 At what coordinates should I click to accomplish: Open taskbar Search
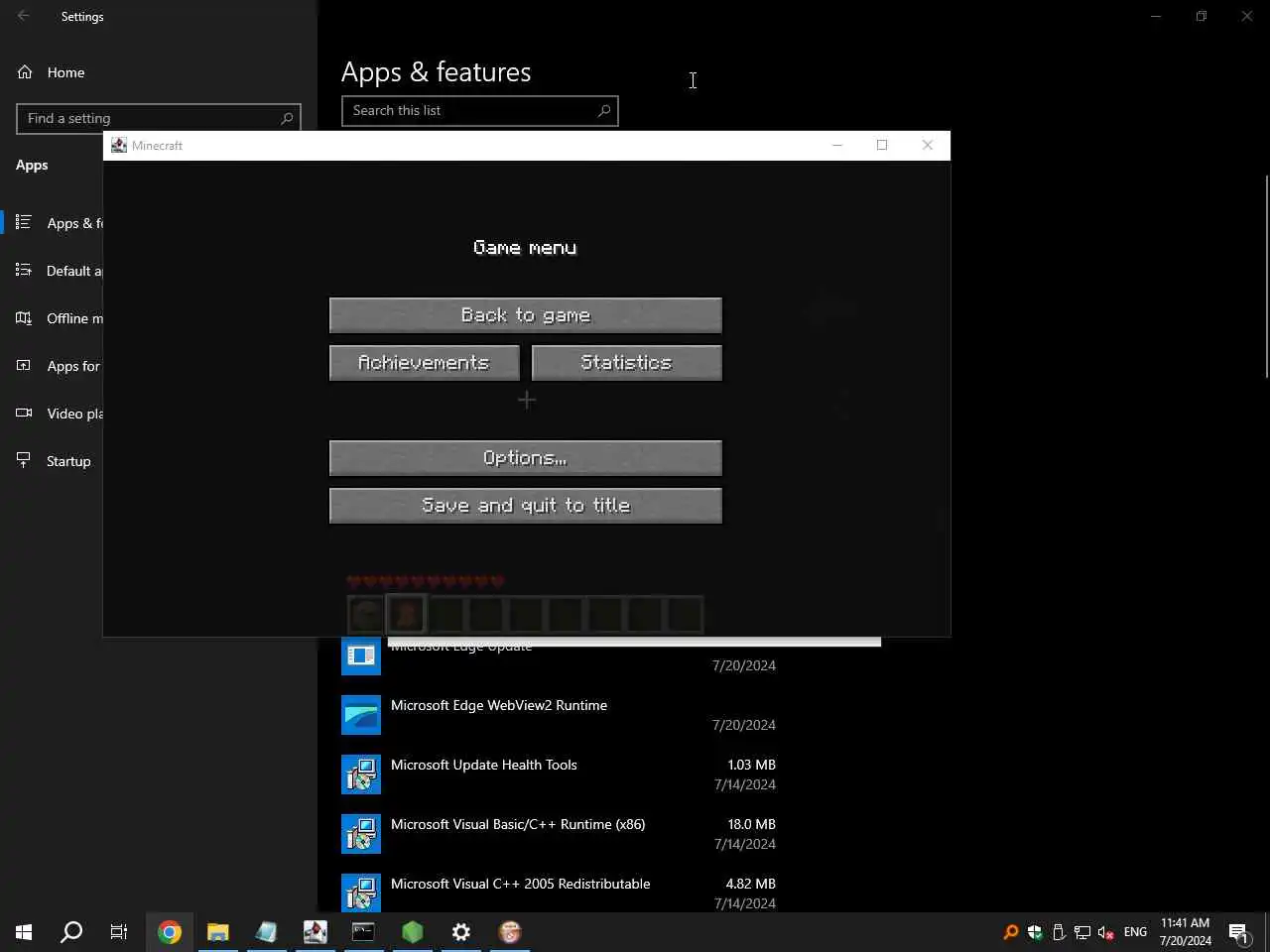(x=71, y=932)
